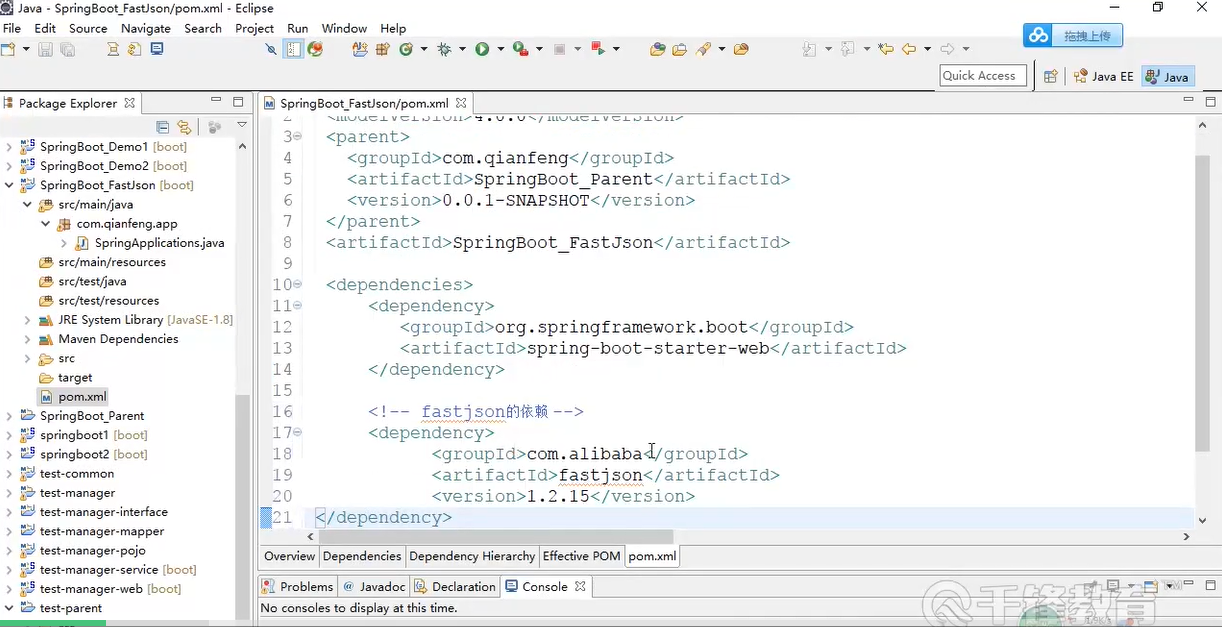Click the Save All toolbar icon
Viewport: 1222px width, 627px height.
[x=68, y=48]
